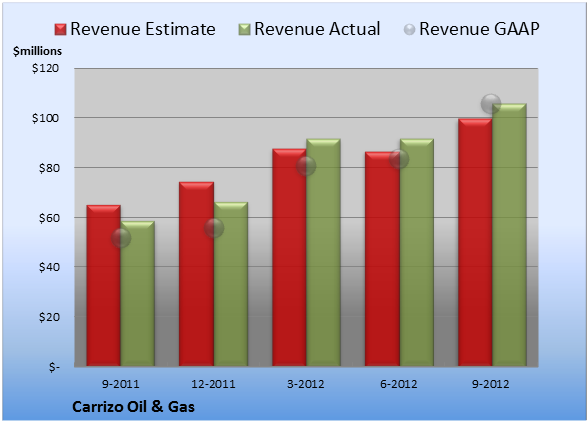
Task: Click the '12-2011' quarter label
Action: click(x=213, y=384)
